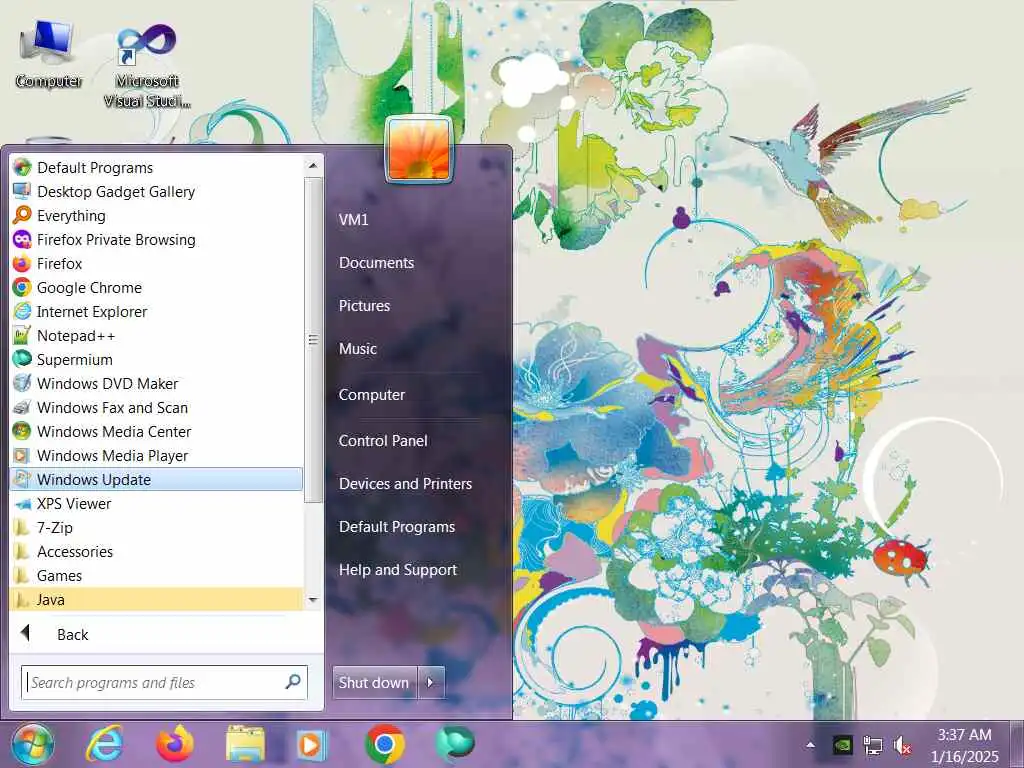Open Computer from the Start menu right pane
This screenshot has width=1024, height=768.
pyautogui.click(x=372, y=394)
